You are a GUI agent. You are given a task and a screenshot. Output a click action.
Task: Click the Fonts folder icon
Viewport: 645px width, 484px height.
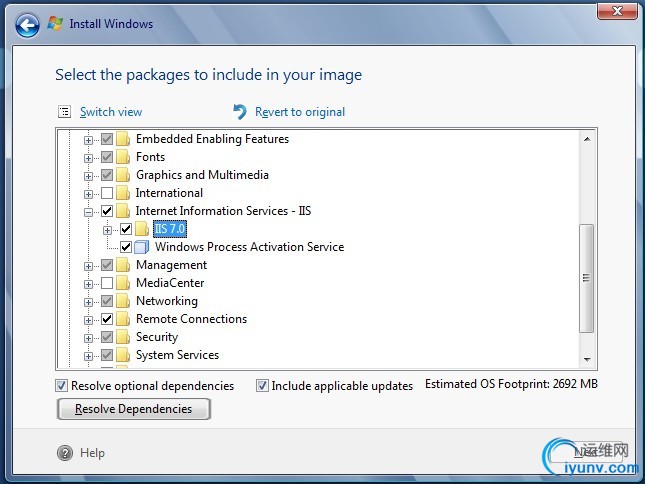124,157
